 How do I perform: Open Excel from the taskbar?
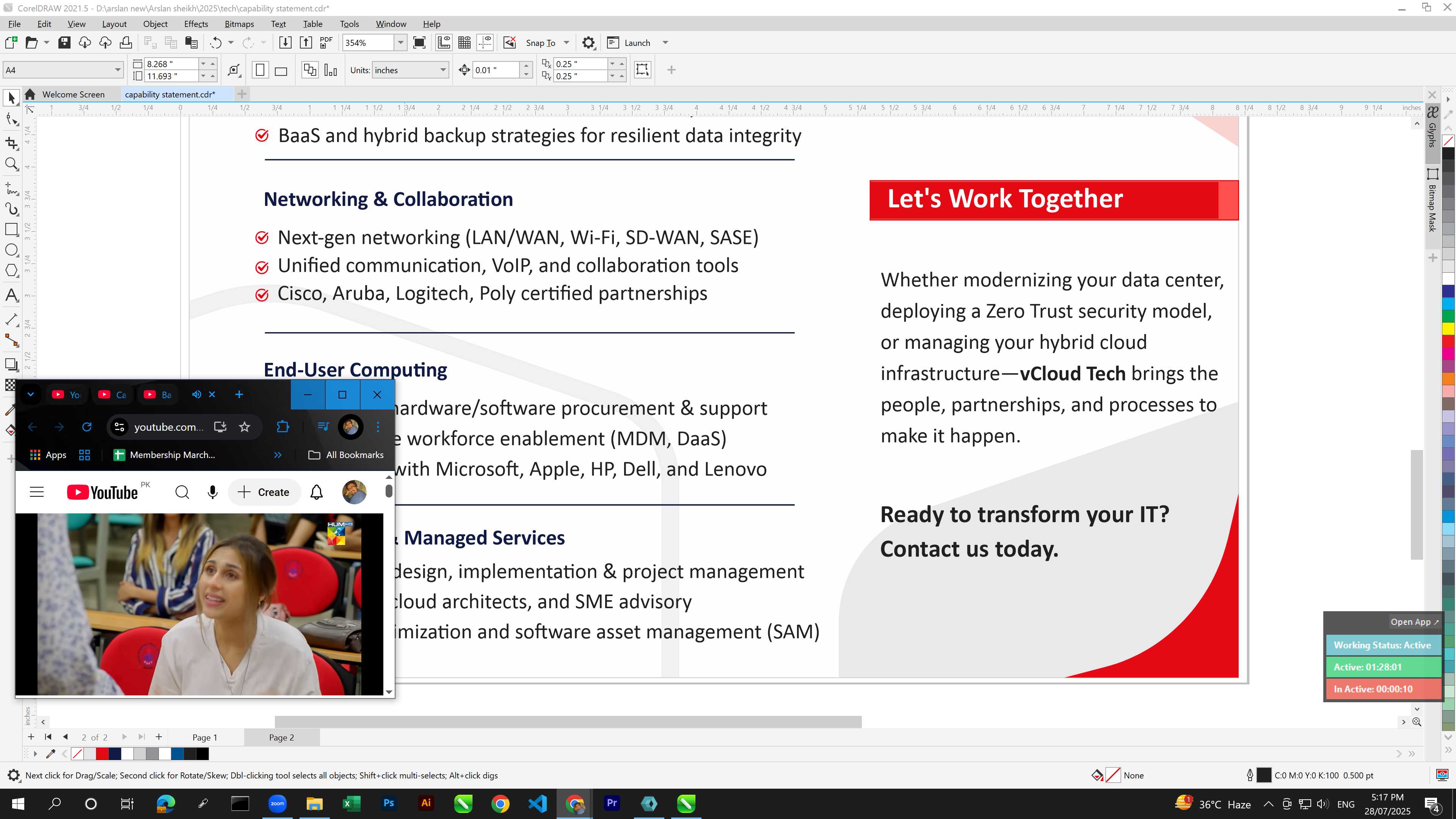[x=351, y=803]
